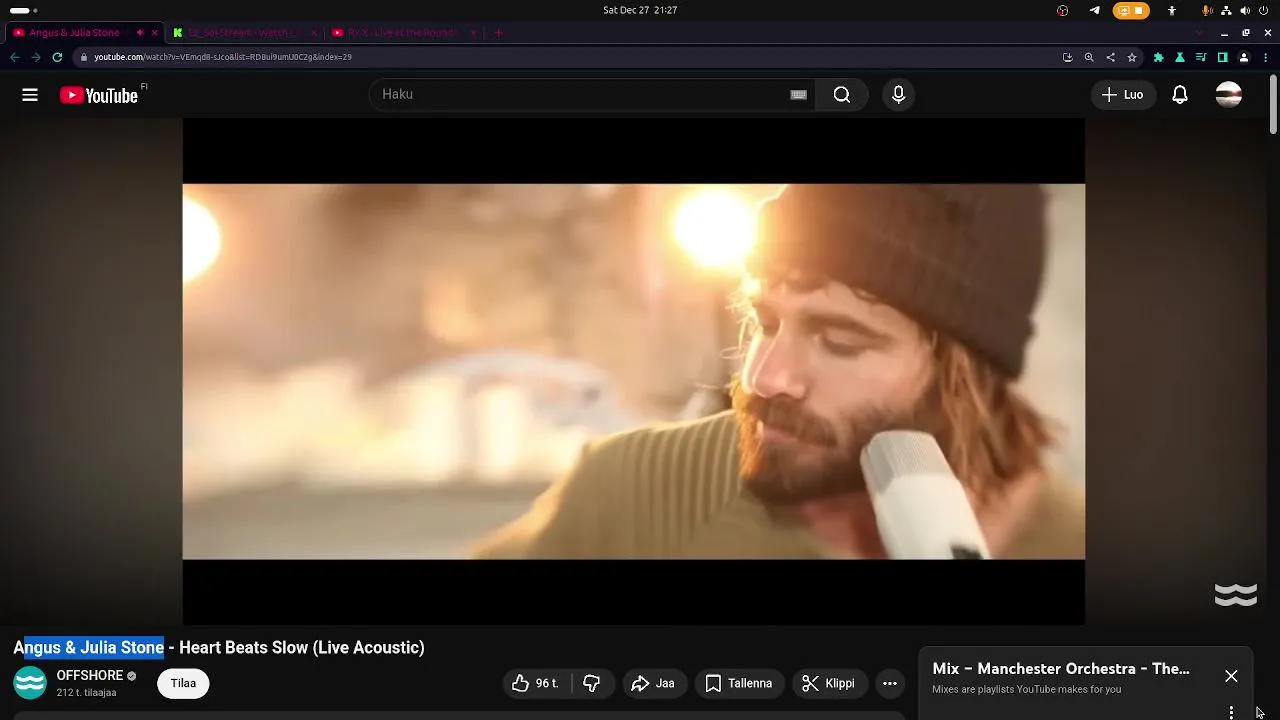Click the magnifier search button
Viewport: 1280px width, 720px height.
tap(842, 95)
